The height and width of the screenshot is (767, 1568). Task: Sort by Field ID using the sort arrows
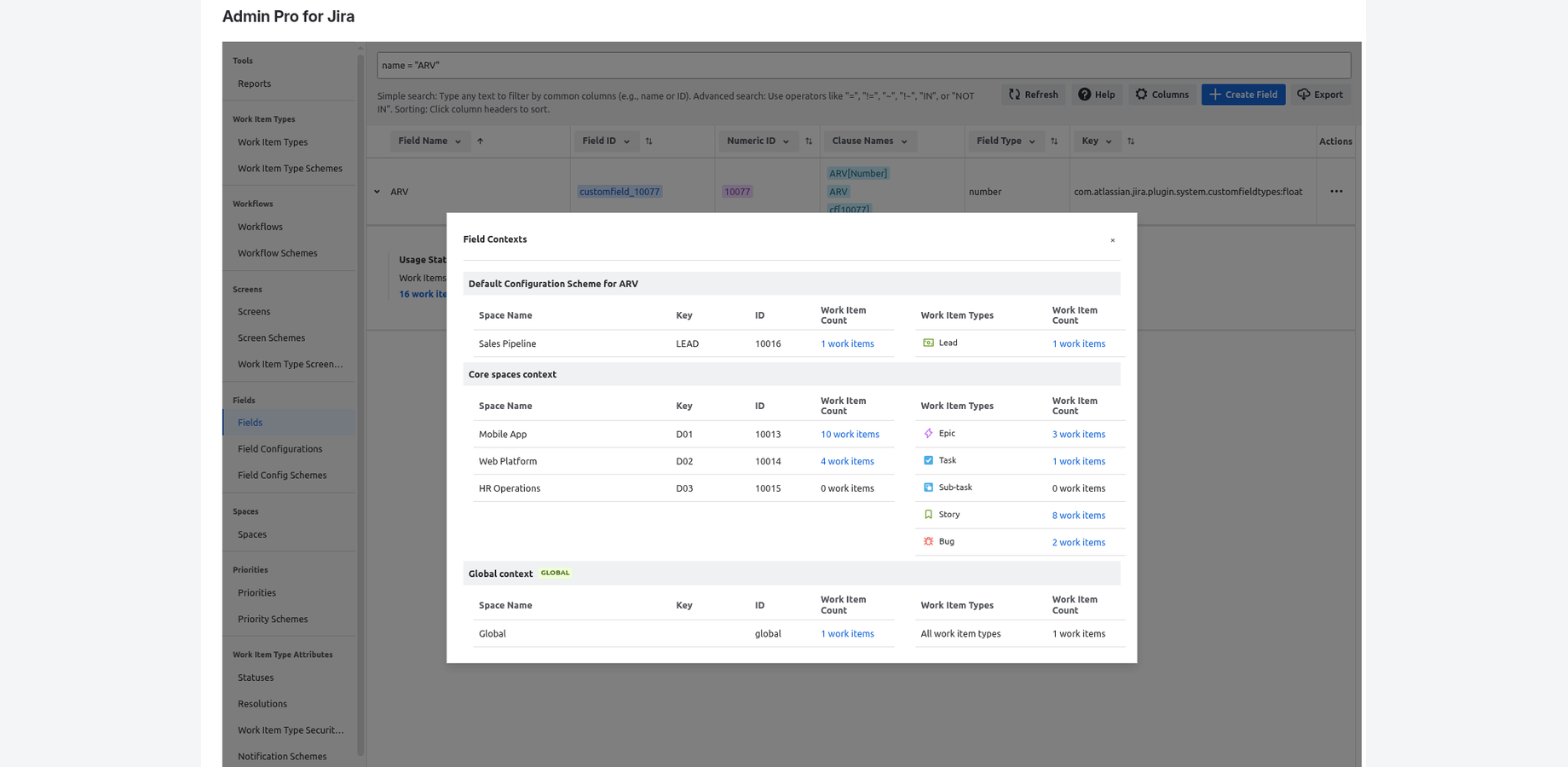(649, 141)
